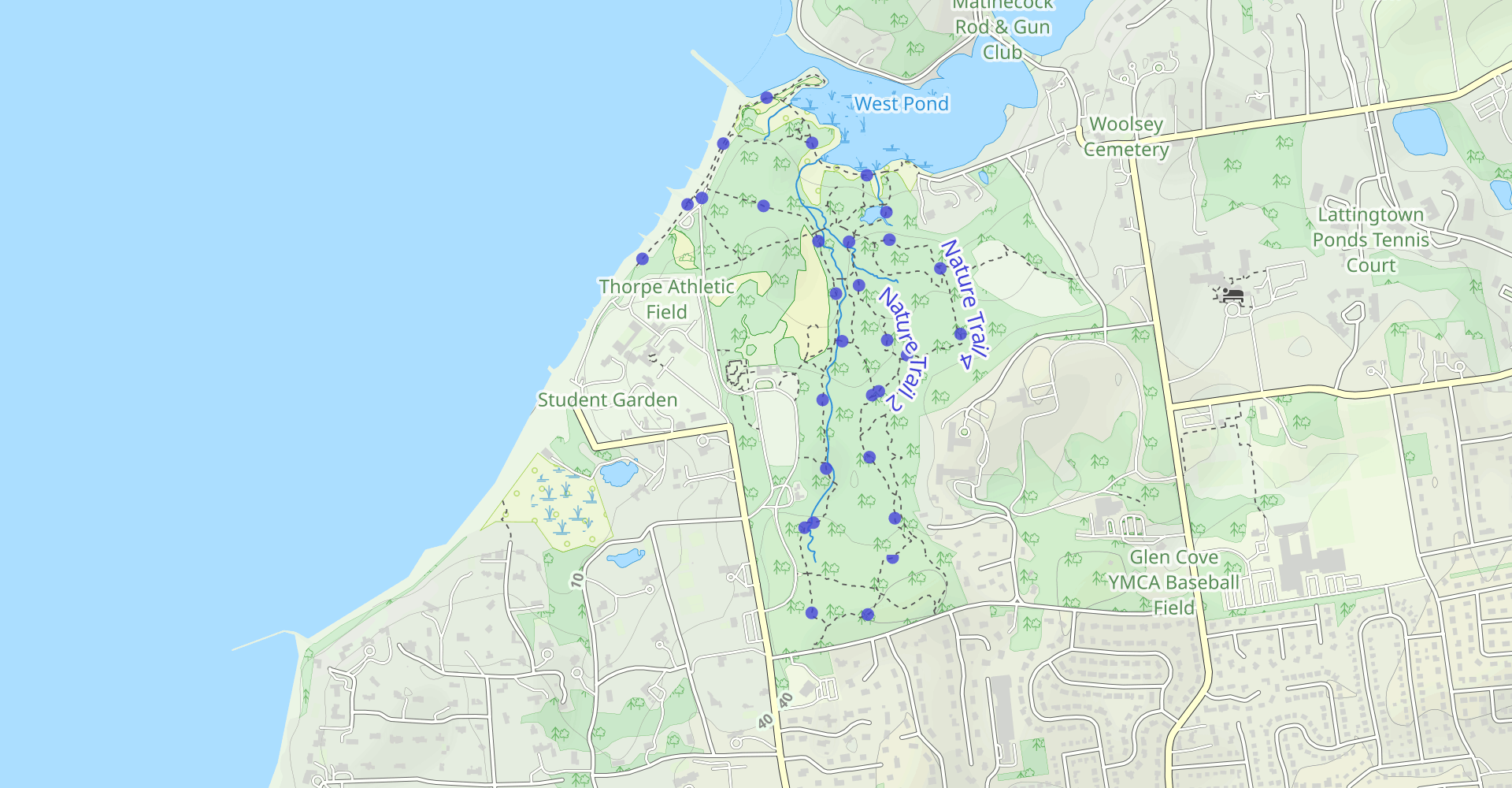This screenshot has height=788, width=1512.
Task: Select the West Pond label
Action: (x=901, y=104)
